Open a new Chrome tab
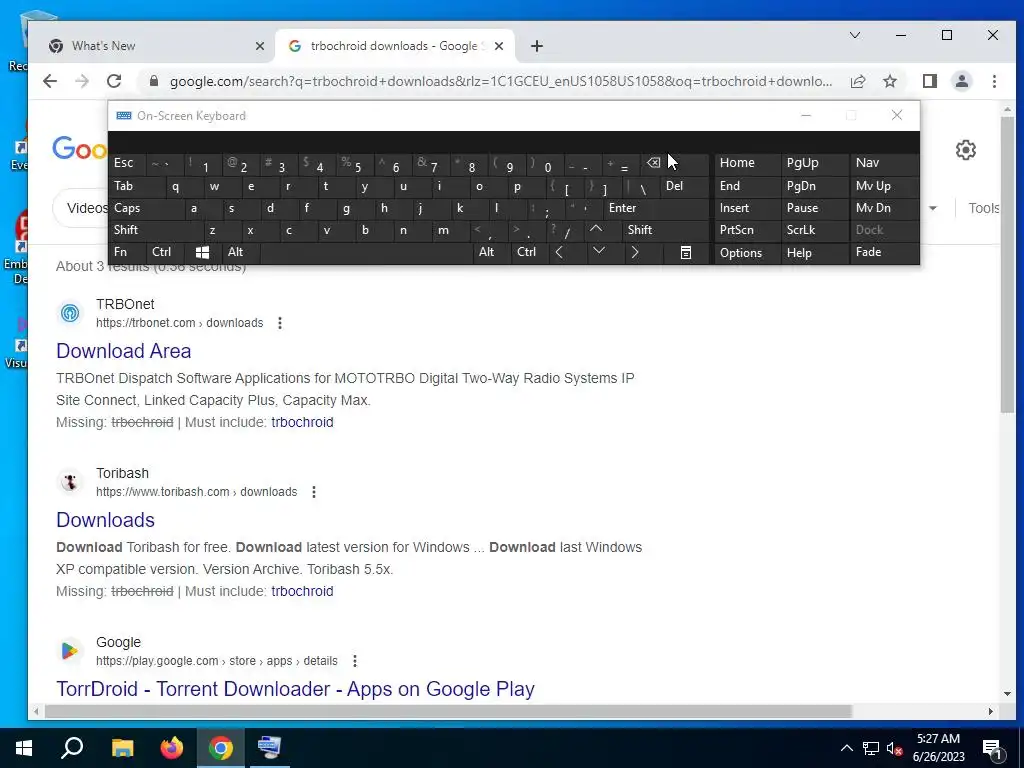1024x768 pixels. pyautogui.click(x=536, y=46)
